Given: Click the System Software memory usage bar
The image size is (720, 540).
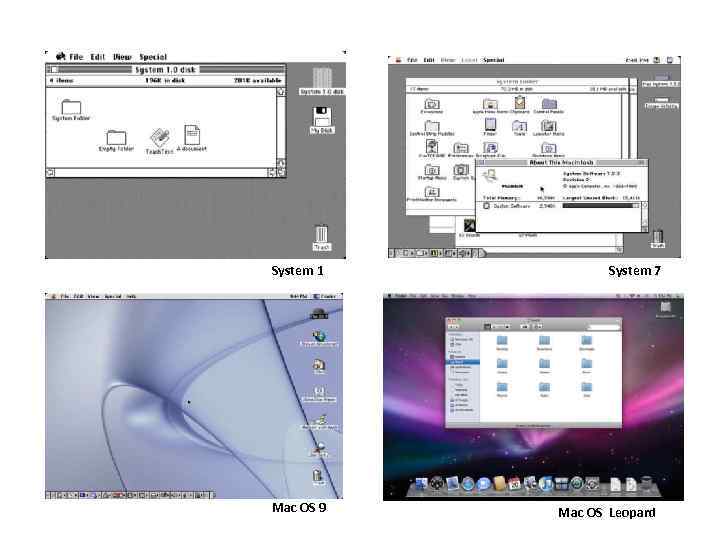Looking at the screenshot, I should (x=600, y=206).
